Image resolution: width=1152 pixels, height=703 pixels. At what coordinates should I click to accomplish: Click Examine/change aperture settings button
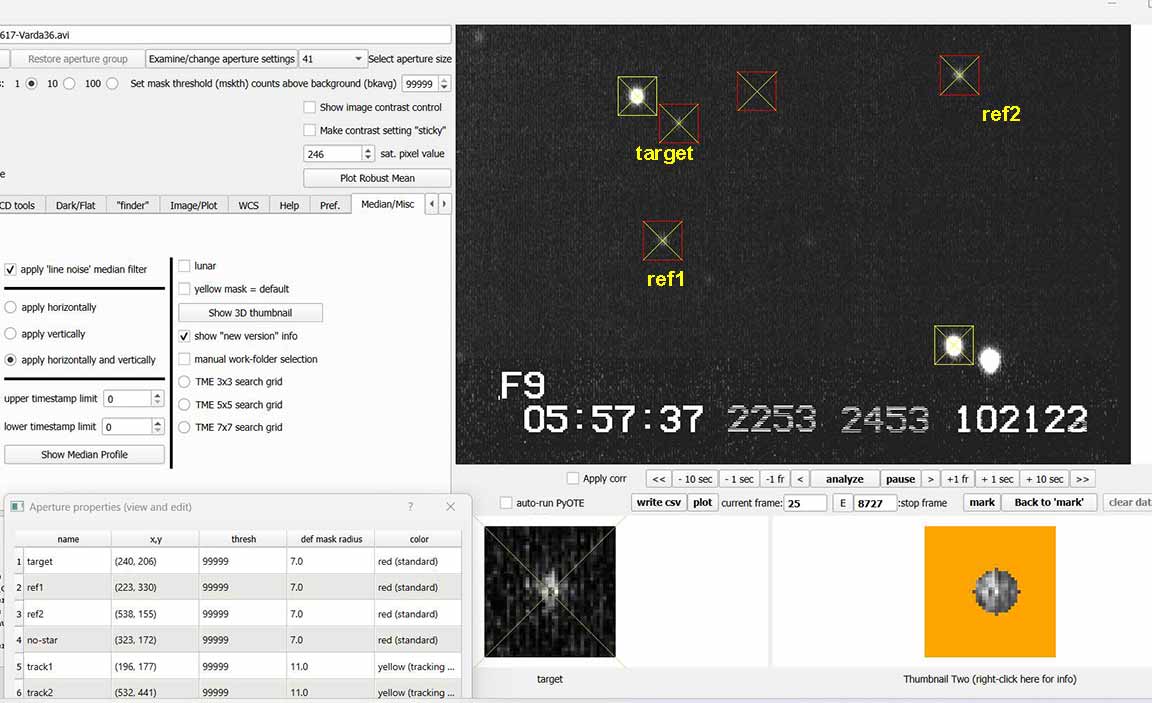221,59
